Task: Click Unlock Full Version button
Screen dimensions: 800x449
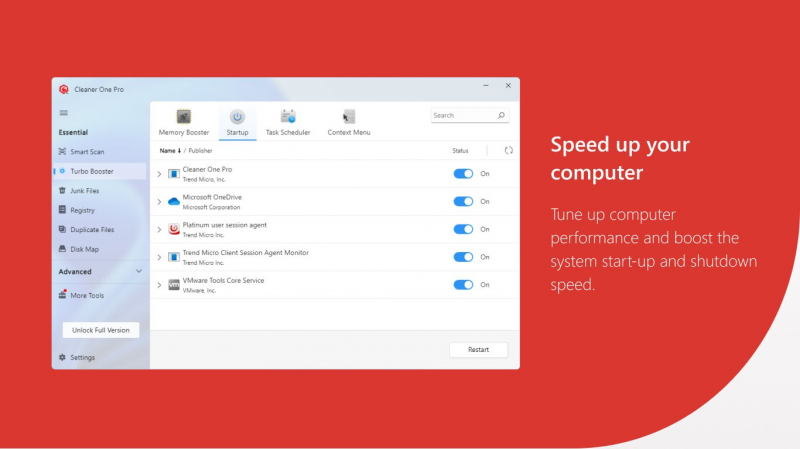Action: coord(101,330)
